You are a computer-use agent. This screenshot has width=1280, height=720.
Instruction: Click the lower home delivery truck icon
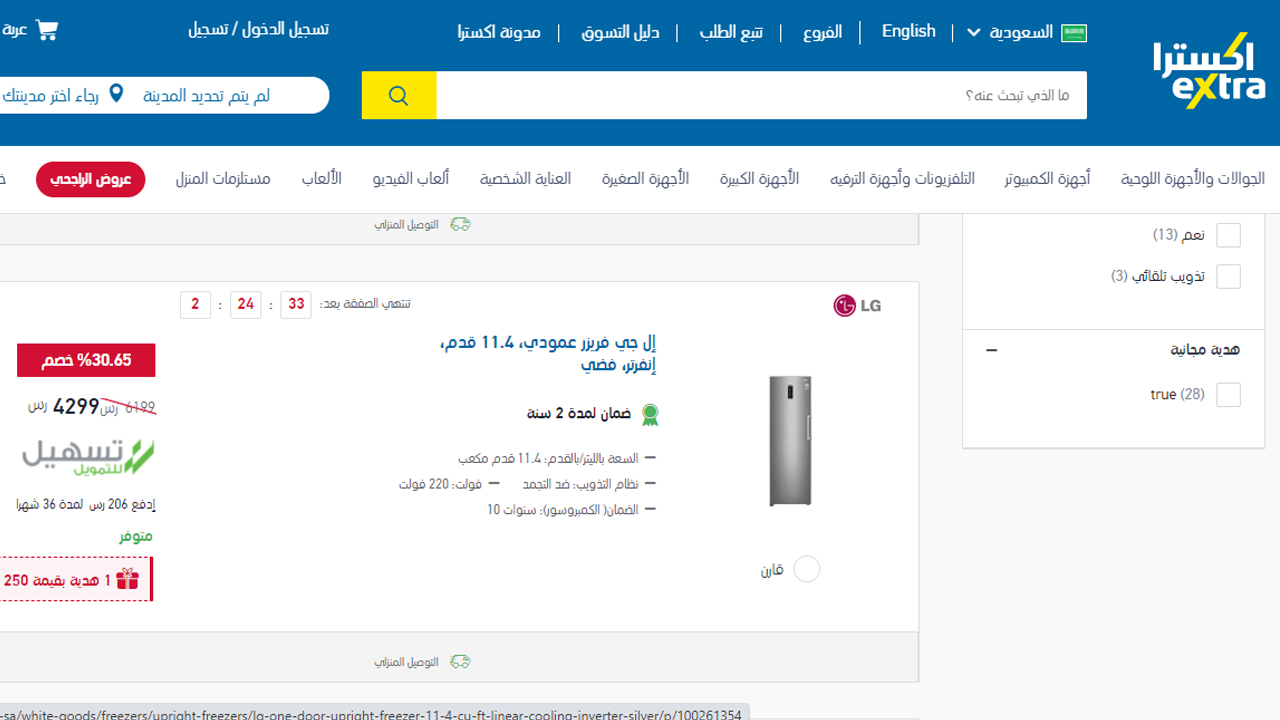(460, 662)
